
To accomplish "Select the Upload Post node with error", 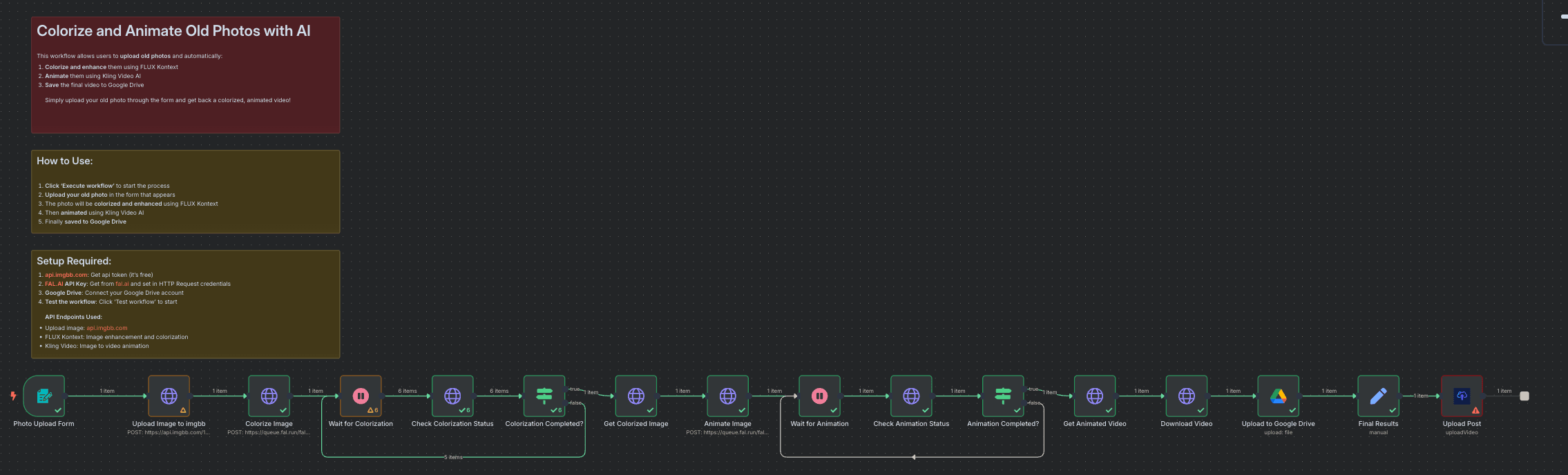I will point(1462,396).
